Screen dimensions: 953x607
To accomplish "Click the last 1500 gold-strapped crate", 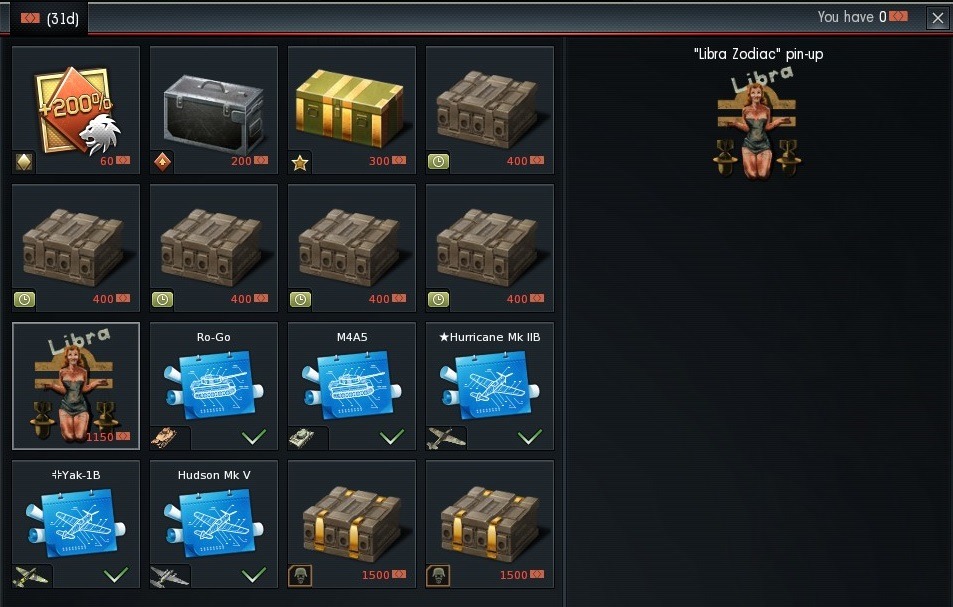I will (x=490, y=524).
